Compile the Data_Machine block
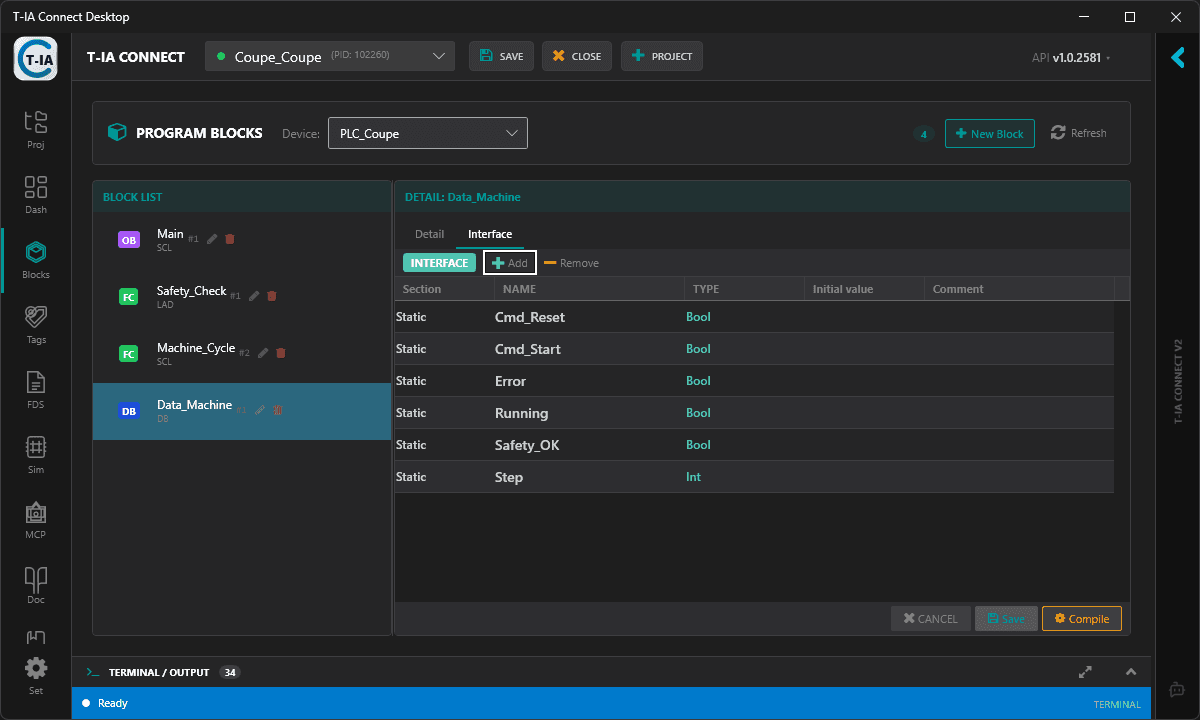The height and width of the screenshot is (720, 1200). pos(1081,618)
